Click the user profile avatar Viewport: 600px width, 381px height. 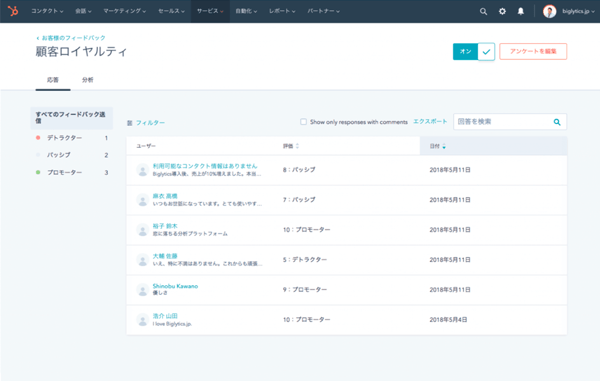[x=549, y=11]
